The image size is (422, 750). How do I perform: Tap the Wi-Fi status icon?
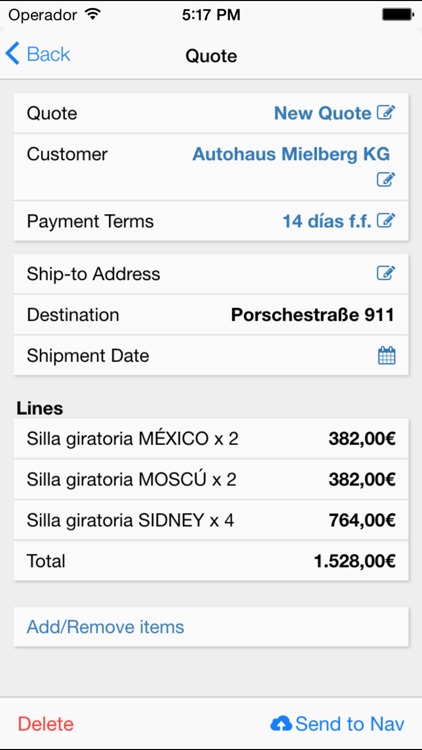coord(92,14)
